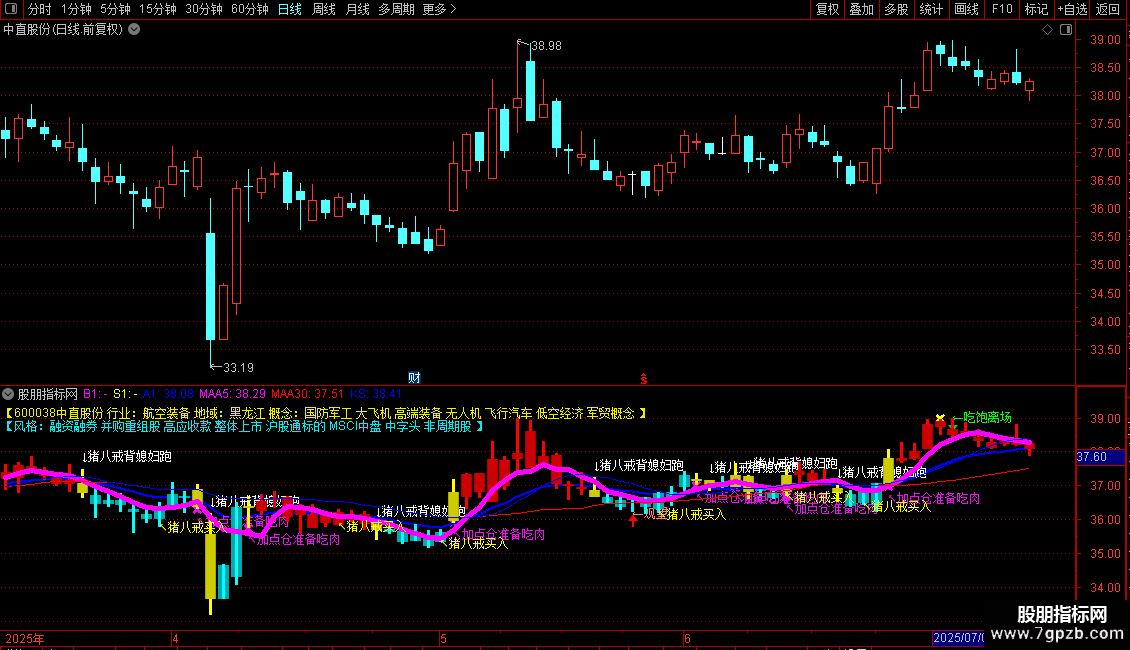This screenshot has height=650, width=1130.
Task: Click the circle icon before 股朋指标网
Action: [8, 394]
